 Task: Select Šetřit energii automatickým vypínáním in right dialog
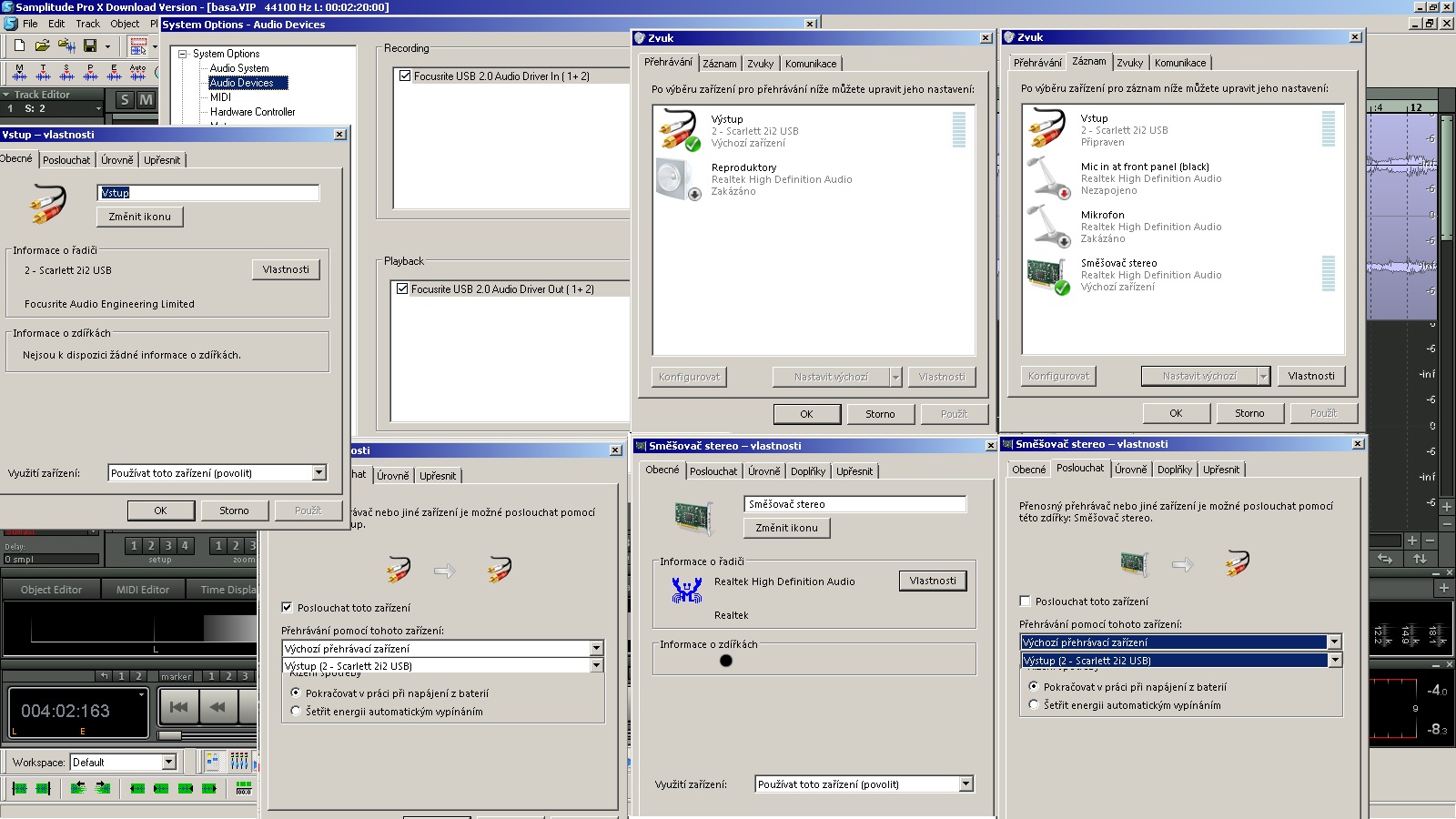point(1034,705)
